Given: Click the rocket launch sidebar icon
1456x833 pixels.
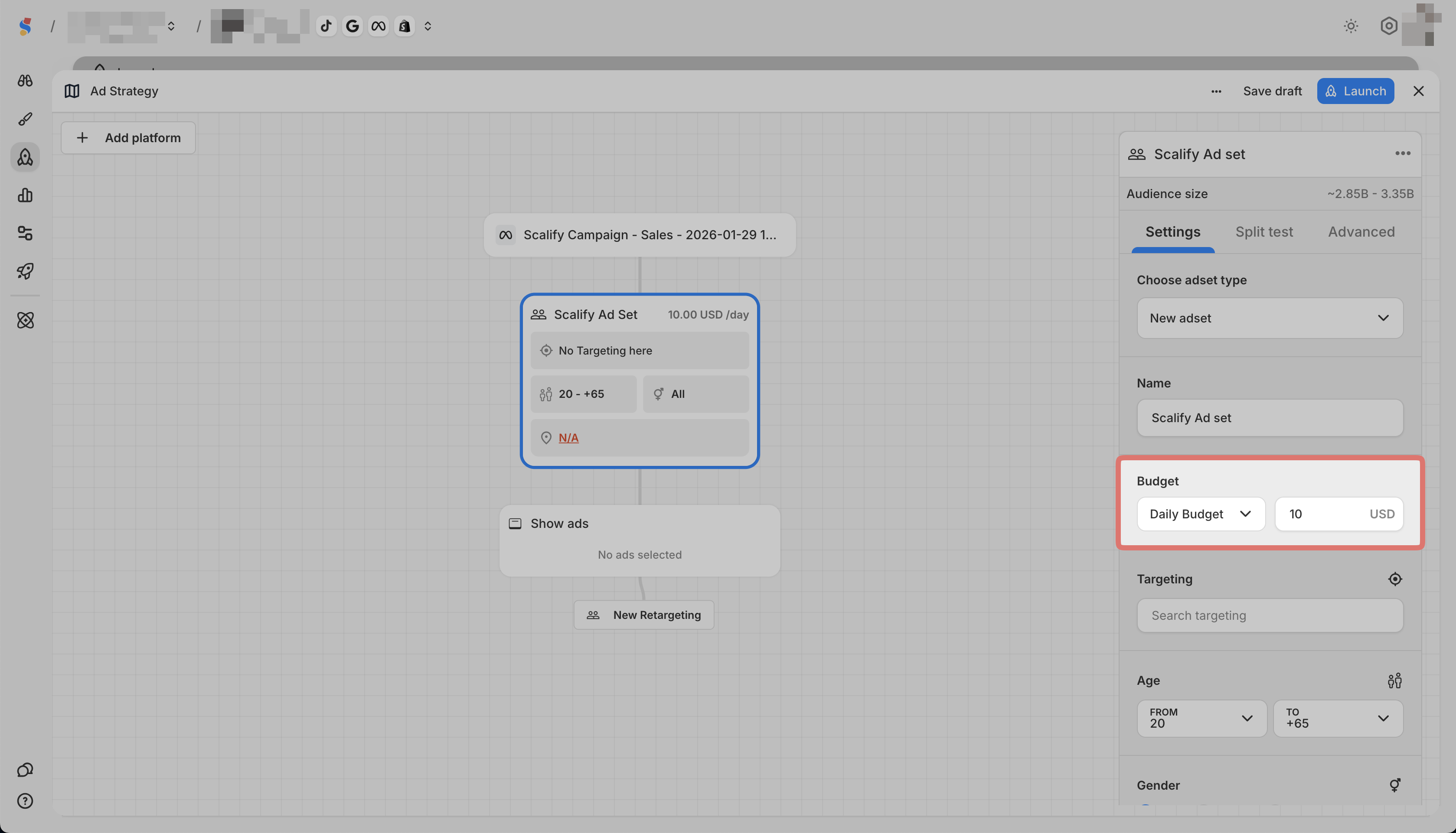Looking at the screenshot, I should coord(25,270).
